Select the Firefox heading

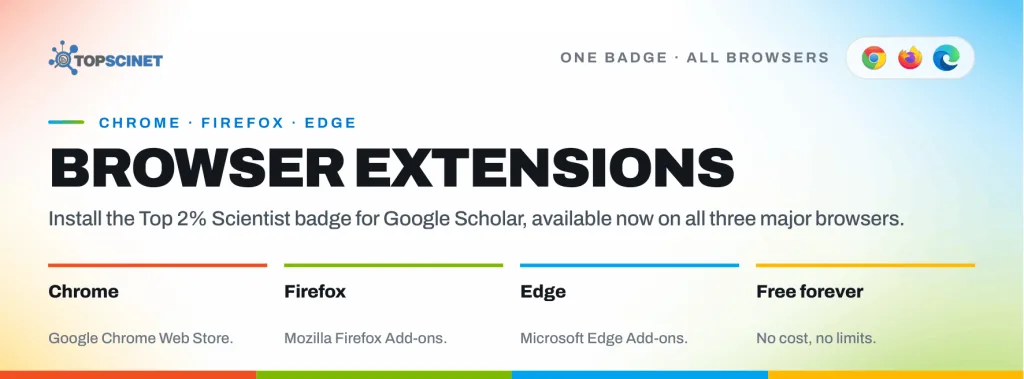[315, 291]
